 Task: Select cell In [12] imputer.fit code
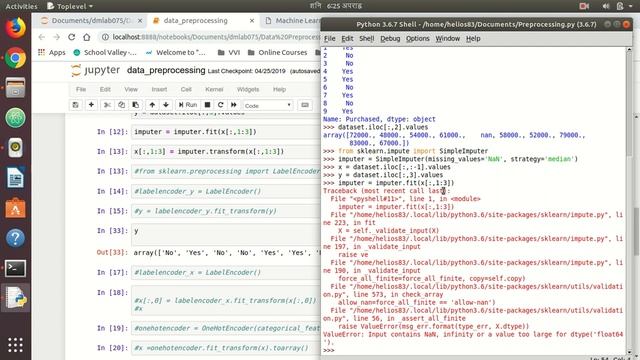[x=225, y=132]
